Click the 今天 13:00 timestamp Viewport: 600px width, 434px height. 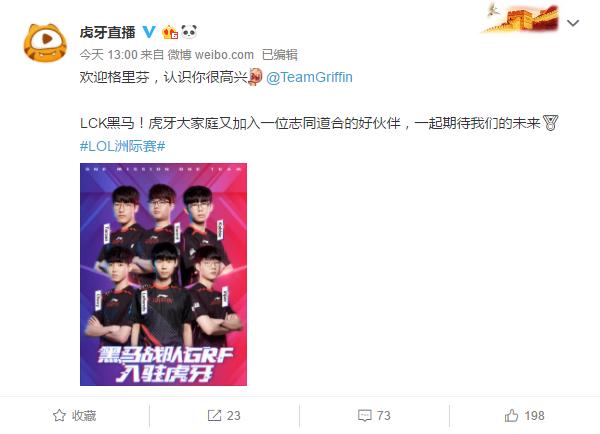tap(109, 55)
